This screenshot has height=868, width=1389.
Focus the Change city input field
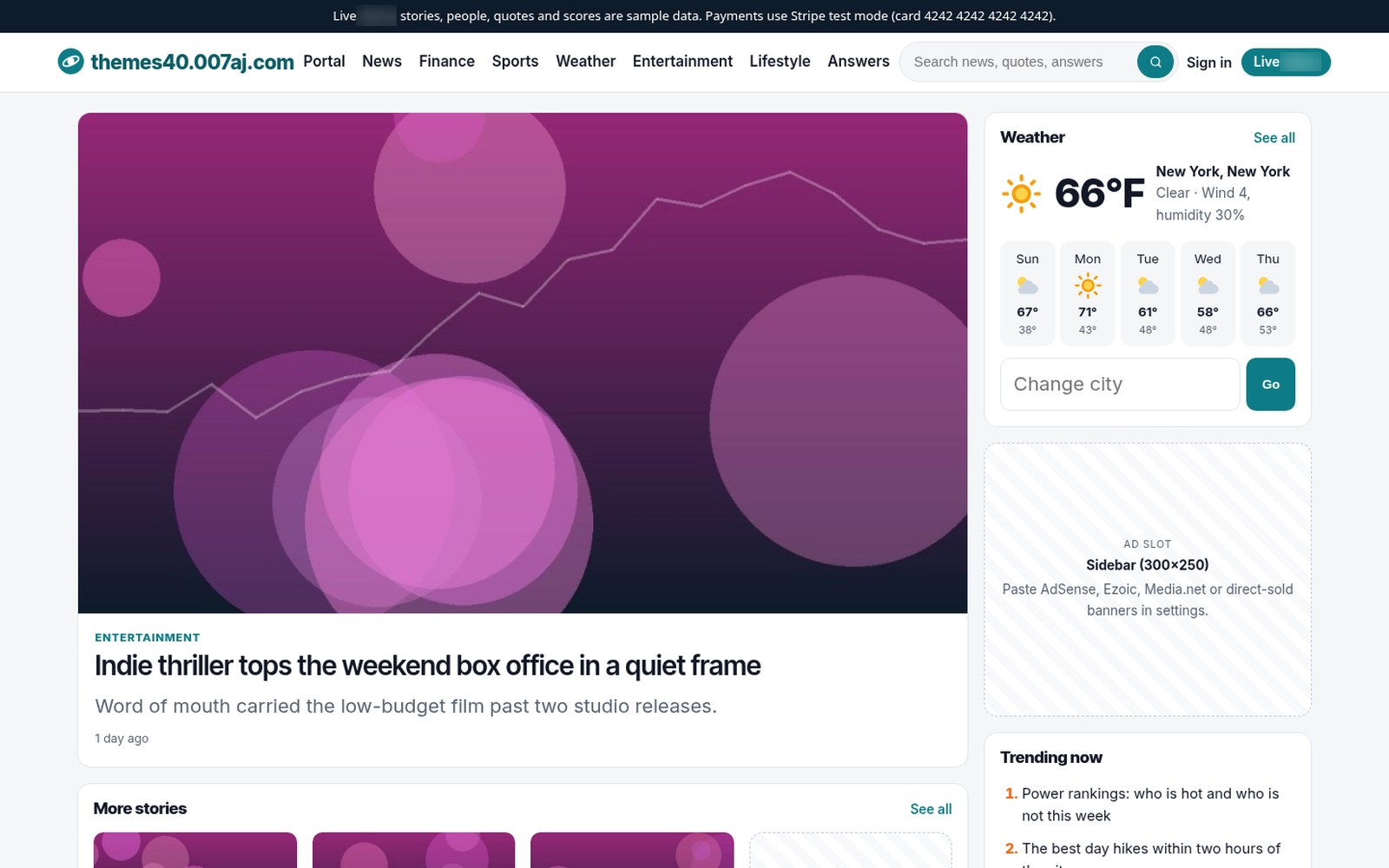click(1120, 384)
